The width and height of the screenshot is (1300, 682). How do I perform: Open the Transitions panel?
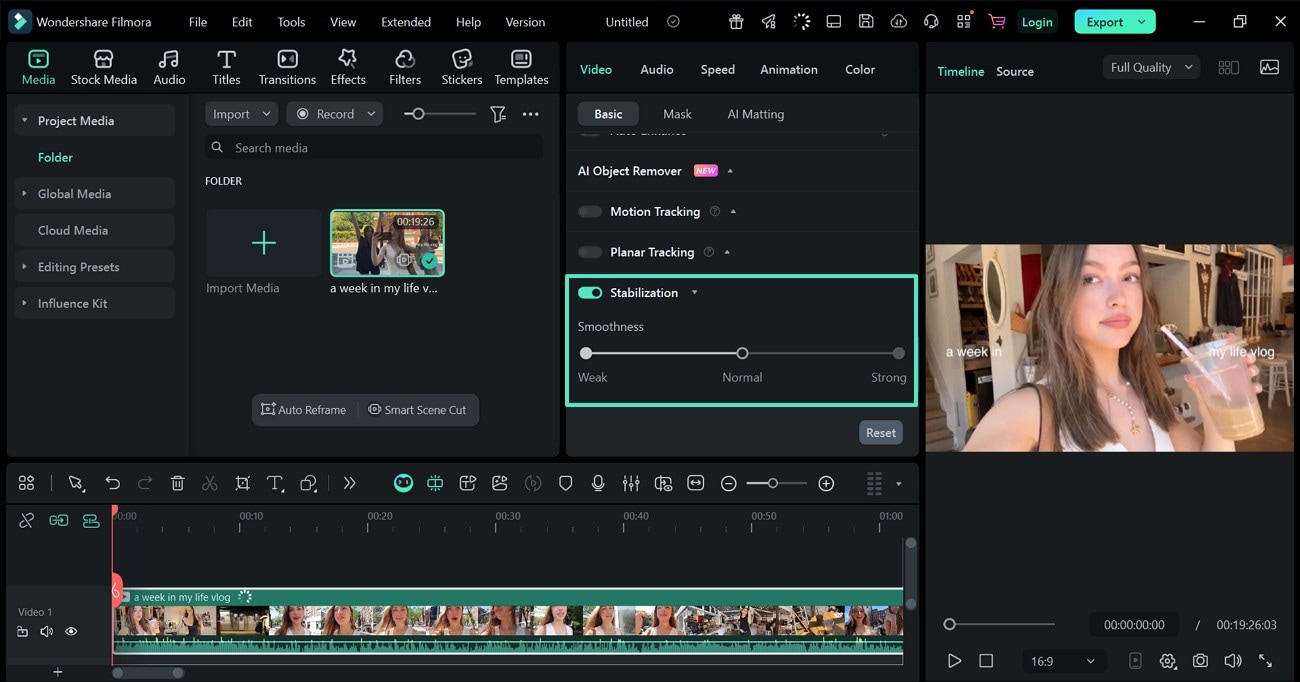point(287,66)
